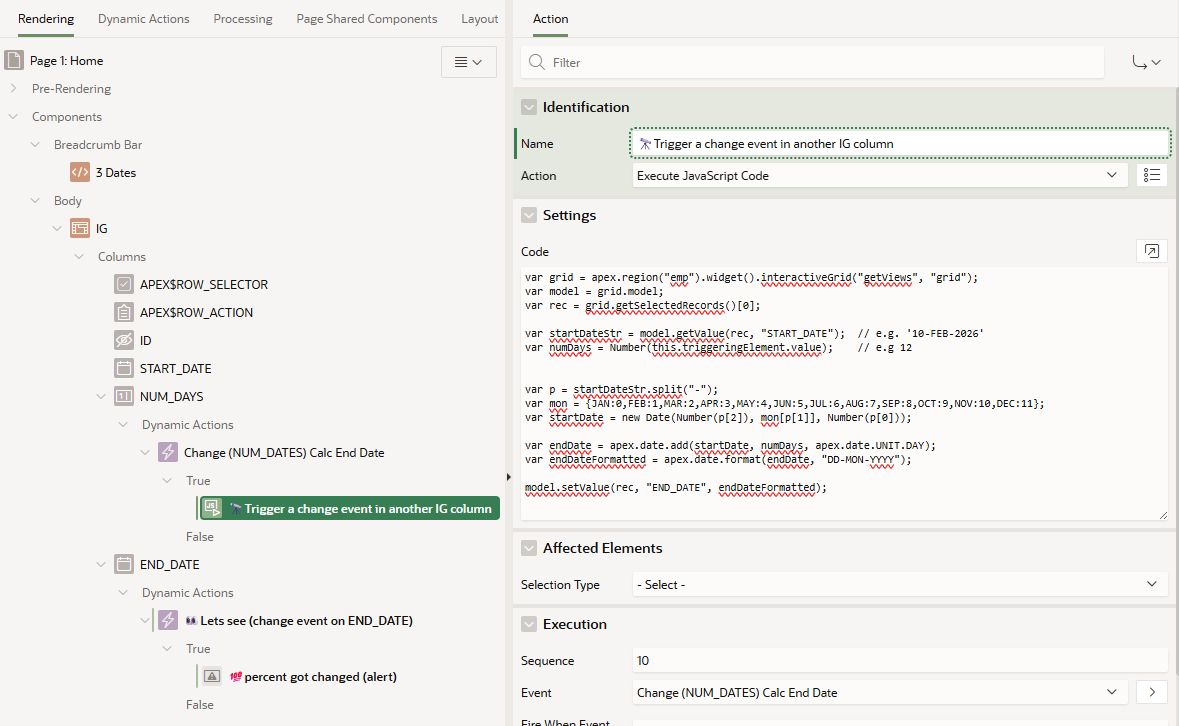Expand the Pre-Rendering tree node
The image size is (1179, 726).
click(14, 89)
